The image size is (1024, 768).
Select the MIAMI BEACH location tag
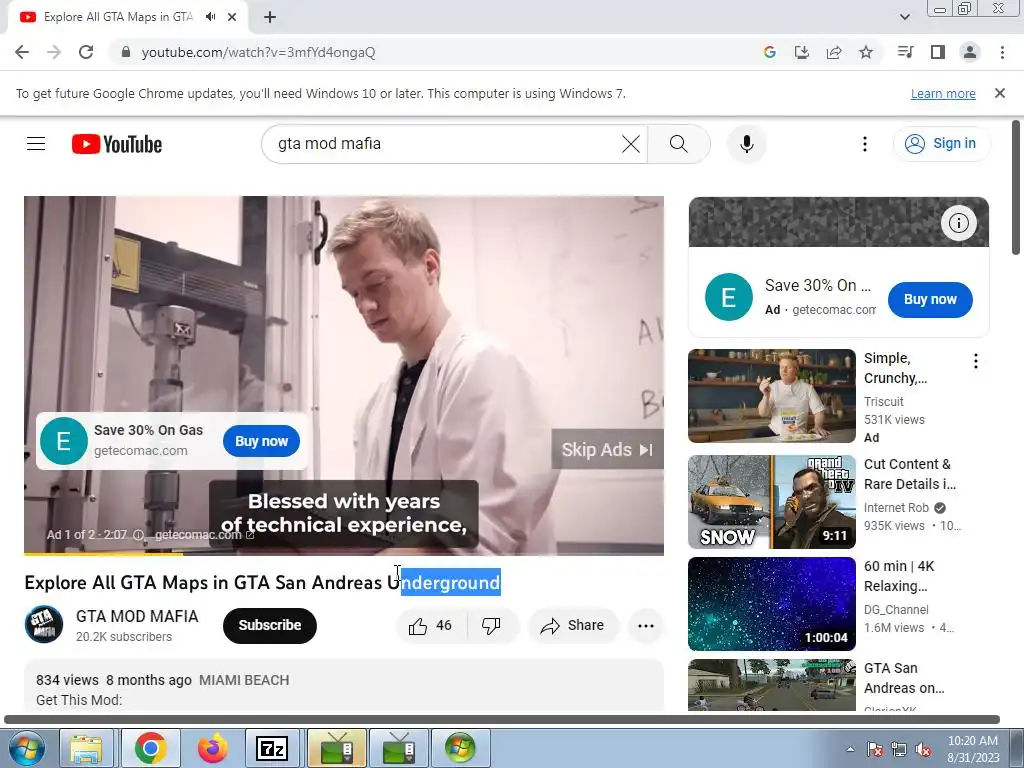[x=244, y=680]
